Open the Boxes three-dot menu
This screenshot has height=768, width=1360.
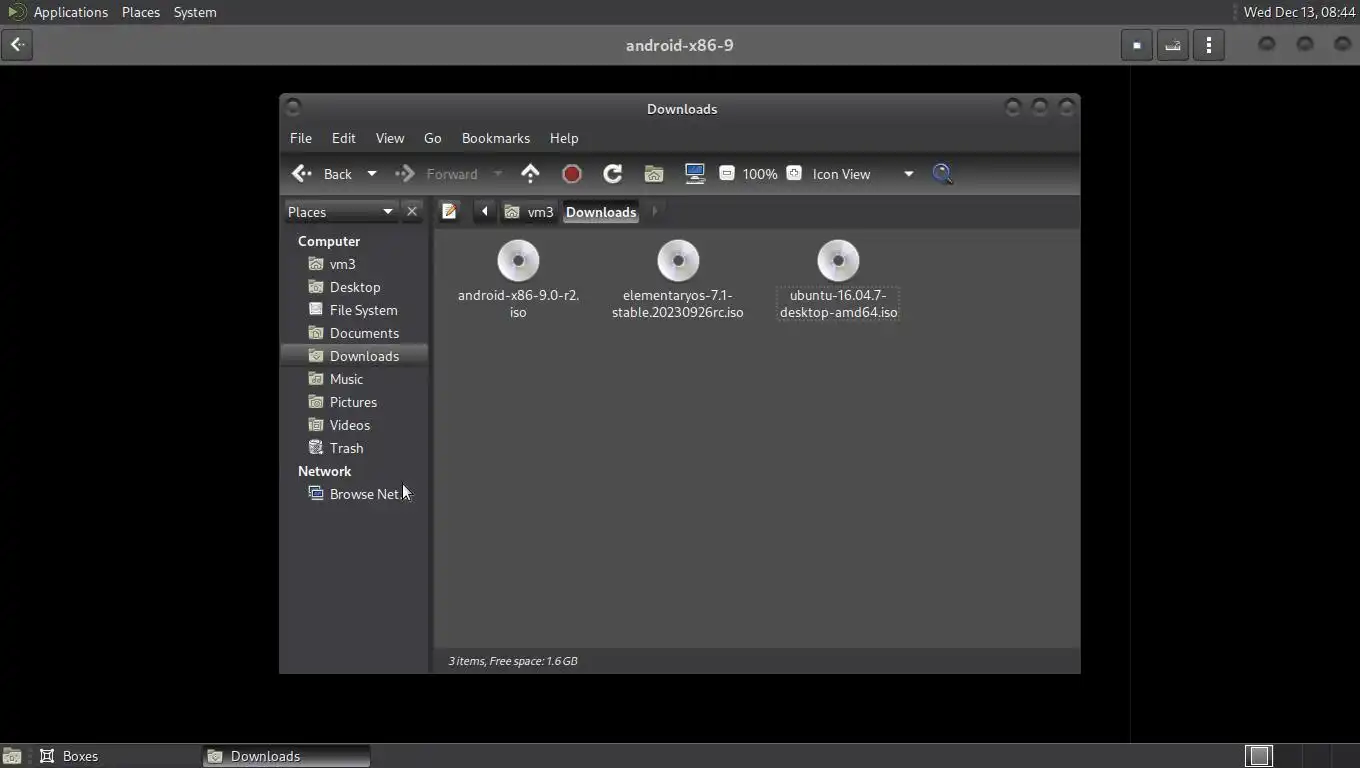pos(1209,45)
